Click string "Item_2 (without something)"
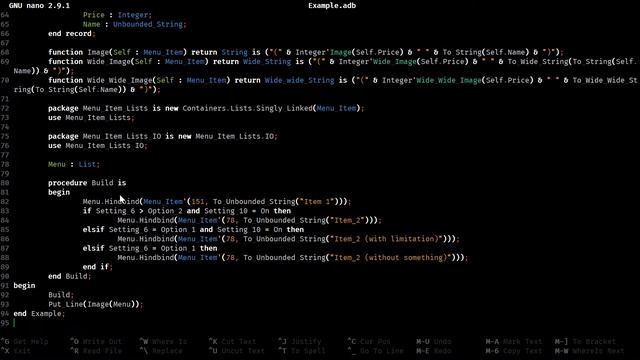This screenshot has height=360, width=640. [x=391, y=258]
